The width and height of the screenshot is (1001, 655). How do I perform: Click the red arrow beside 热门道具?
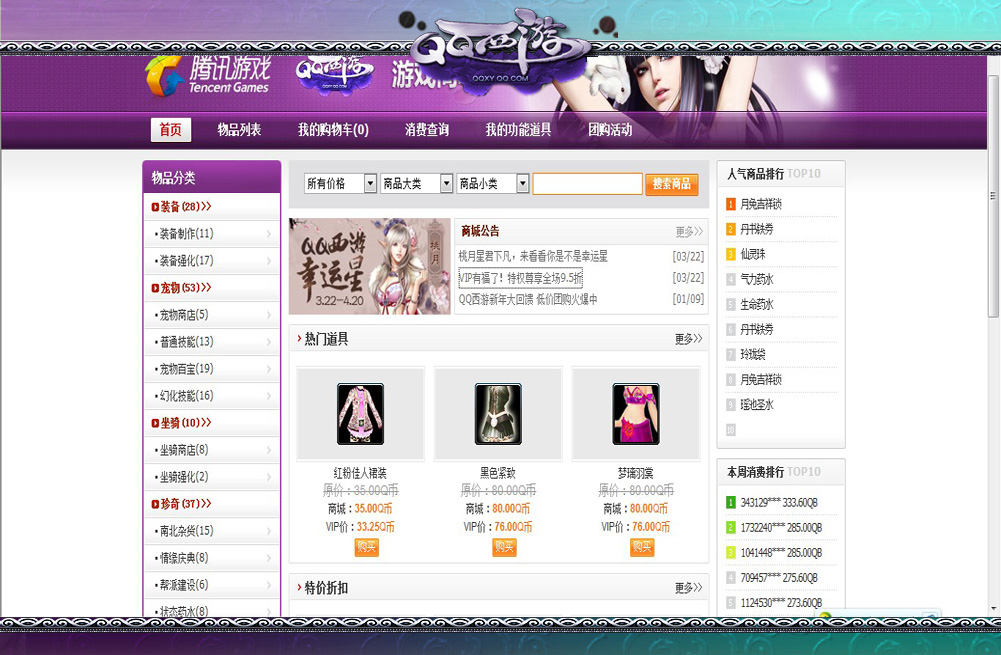[299, 338]
